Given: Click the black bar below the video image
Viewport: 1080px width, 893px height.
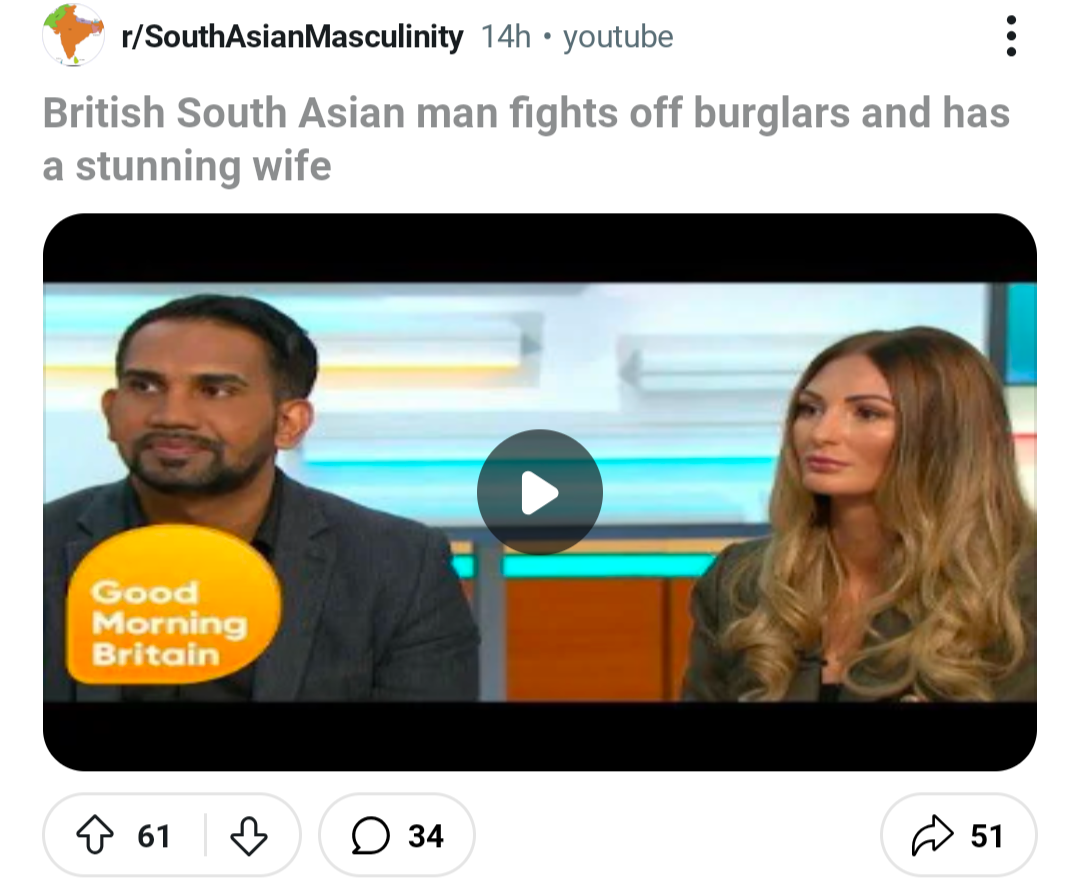Looking at the screenshot, I should [x=539, y=735].
